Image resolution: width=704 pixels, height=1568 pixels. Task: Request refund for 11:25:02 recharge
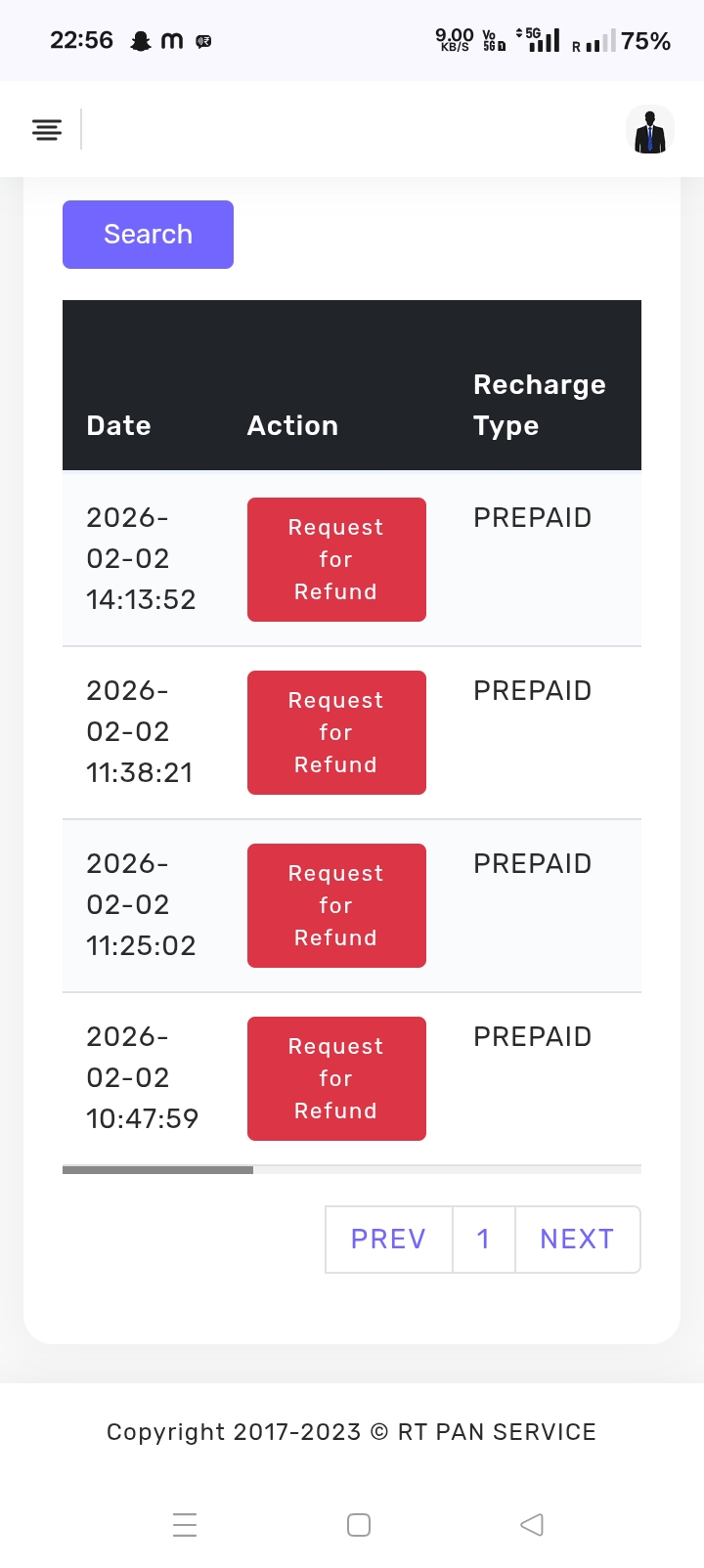(x=336, y=905)
